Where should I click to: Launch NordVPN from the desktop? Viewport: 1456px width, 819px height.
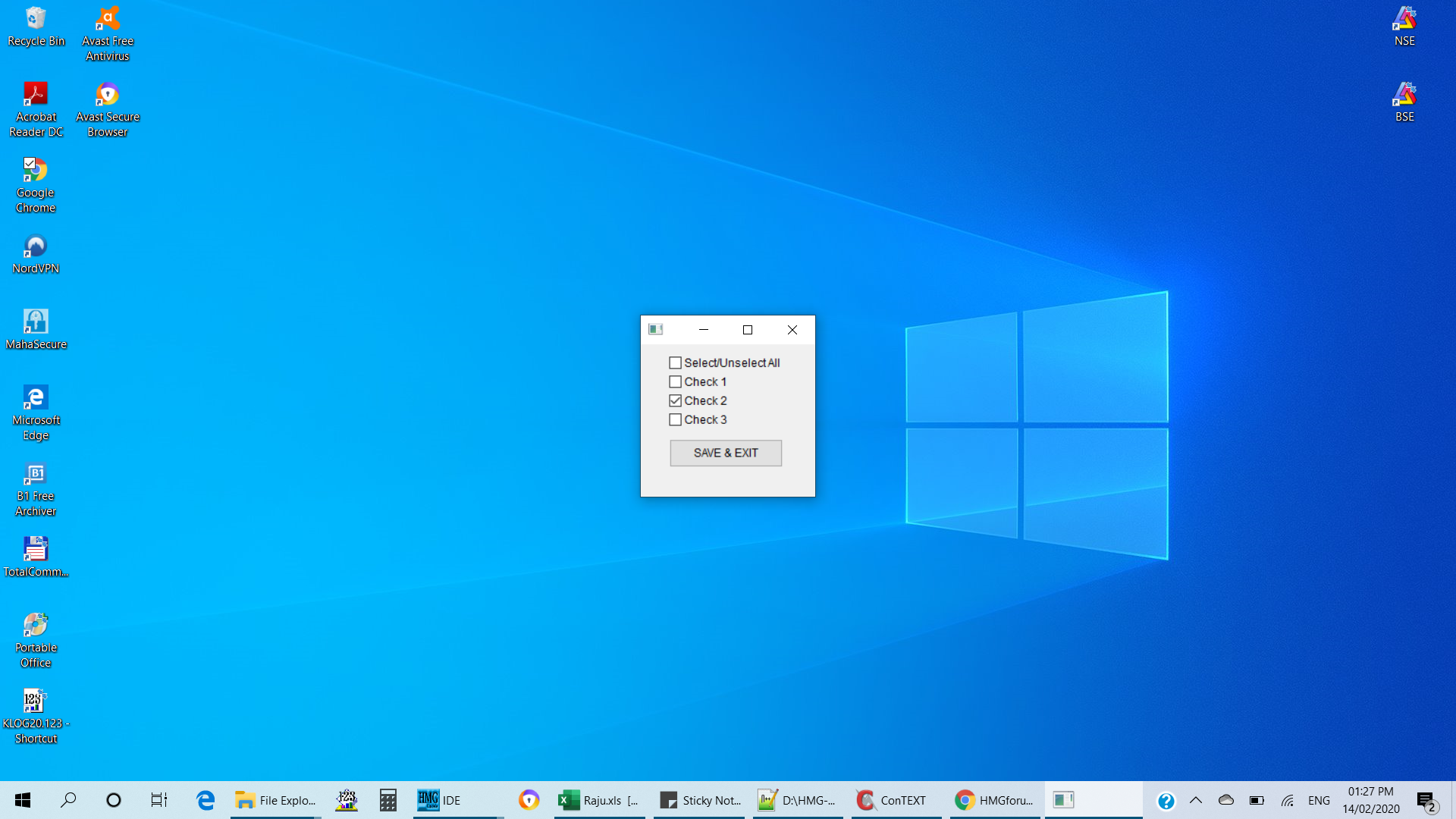pyautogui.click(x=36, y=254)
